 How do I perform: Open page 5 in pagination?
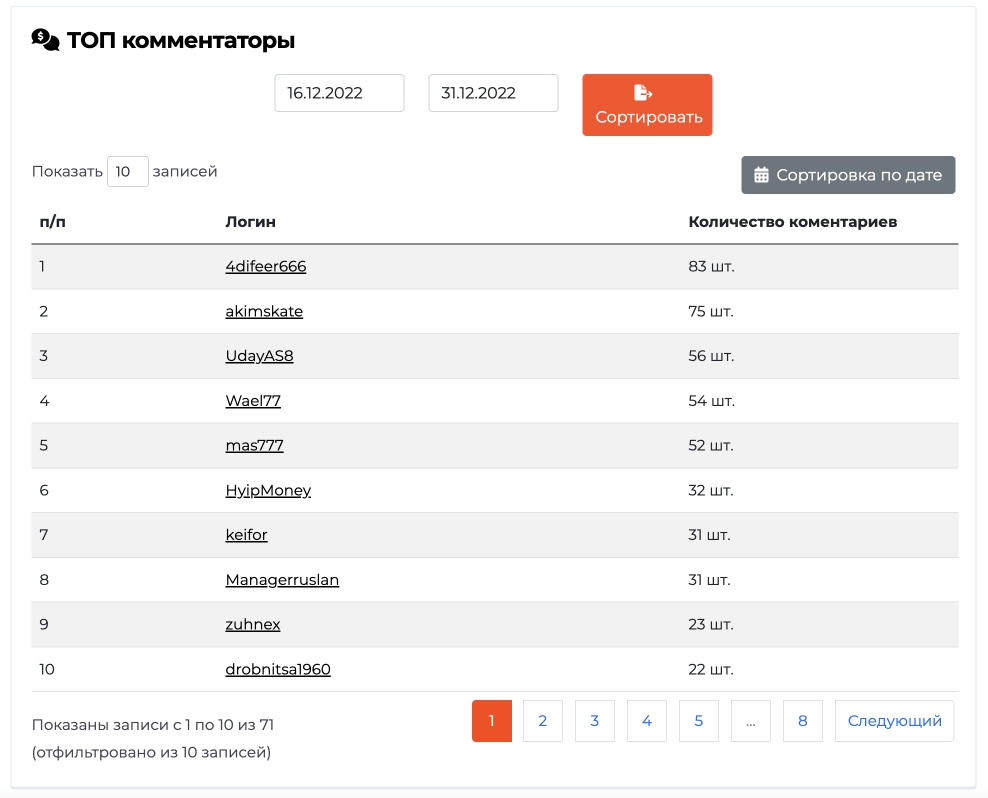click(x=698, y=720)
